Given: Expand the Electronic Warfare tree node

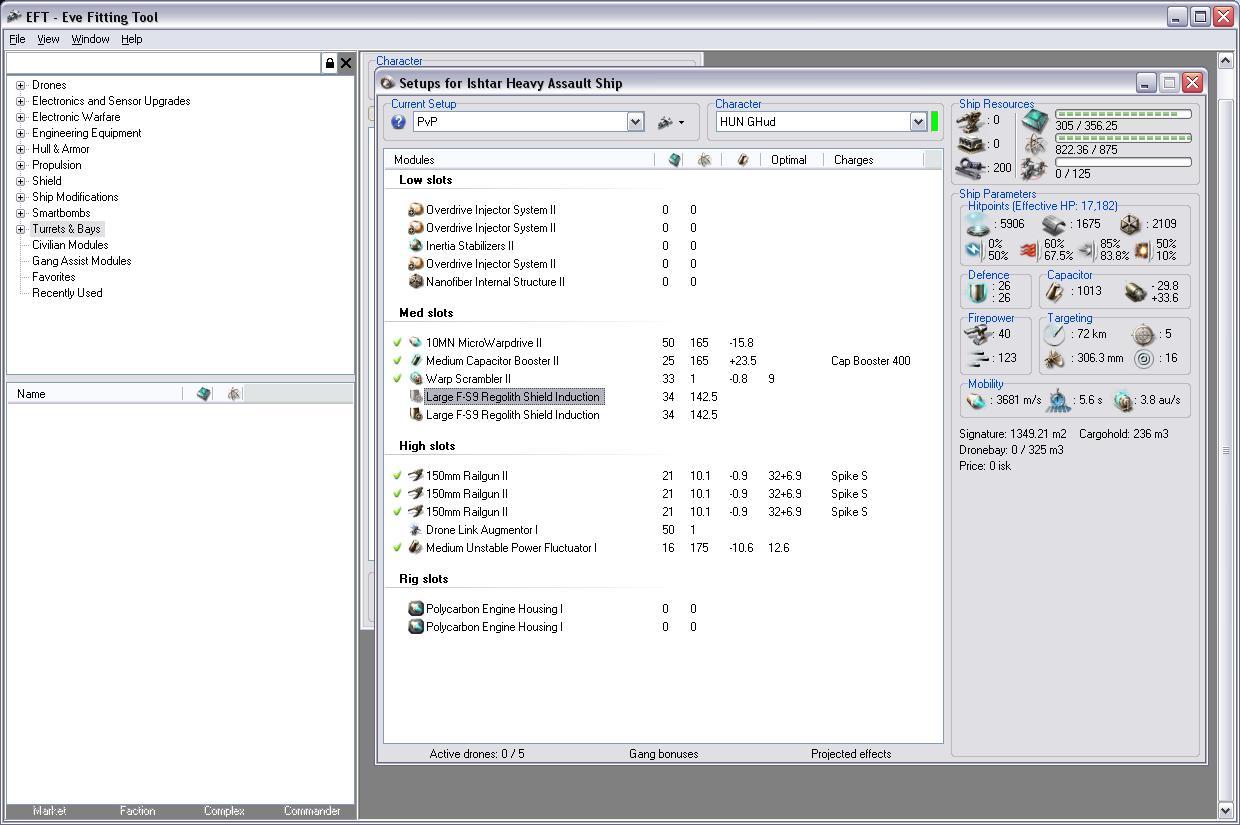Looking at the screenshot, I should 20,117.
